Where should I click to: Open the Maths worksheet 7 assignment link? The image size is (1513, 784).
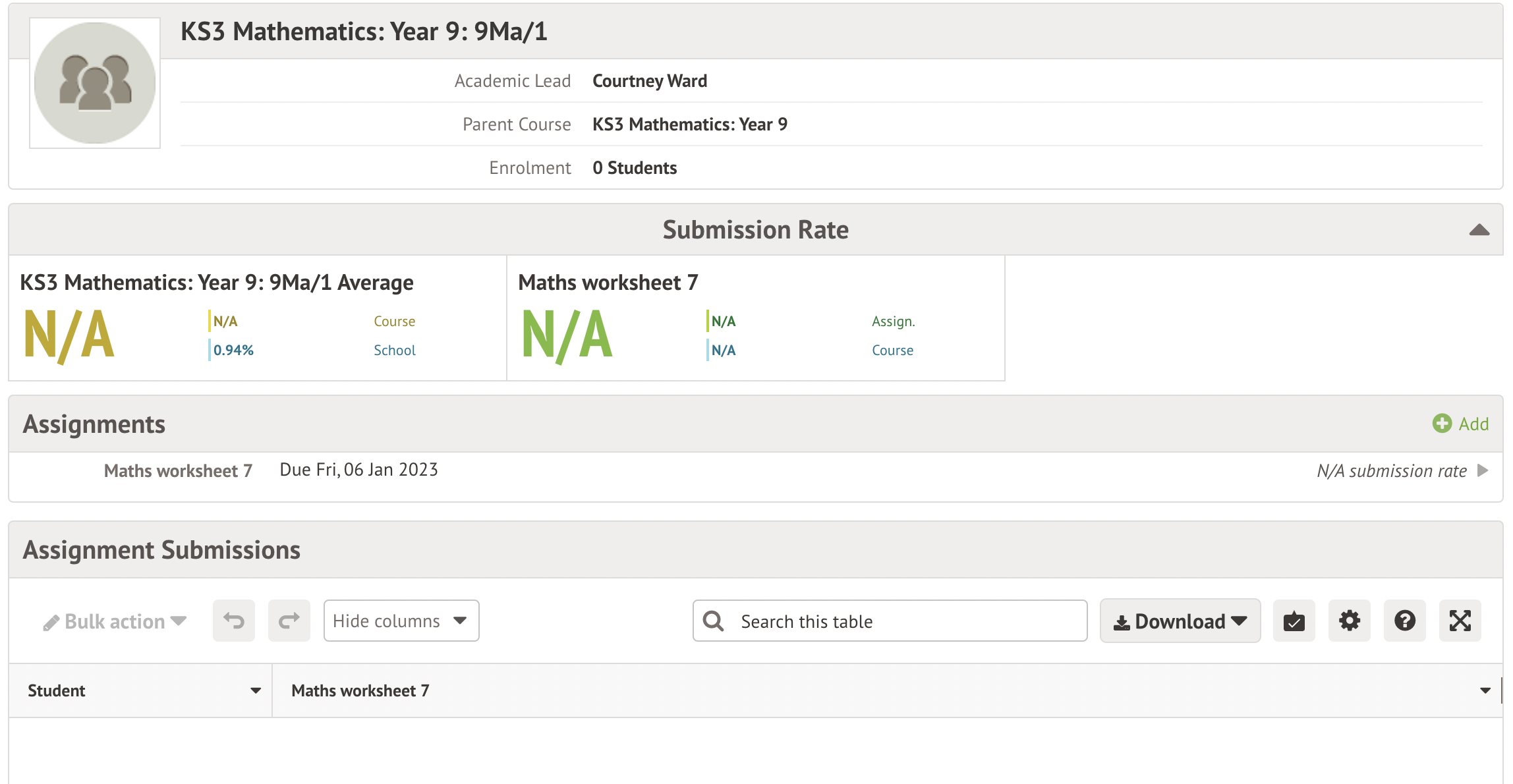point(178,470)
